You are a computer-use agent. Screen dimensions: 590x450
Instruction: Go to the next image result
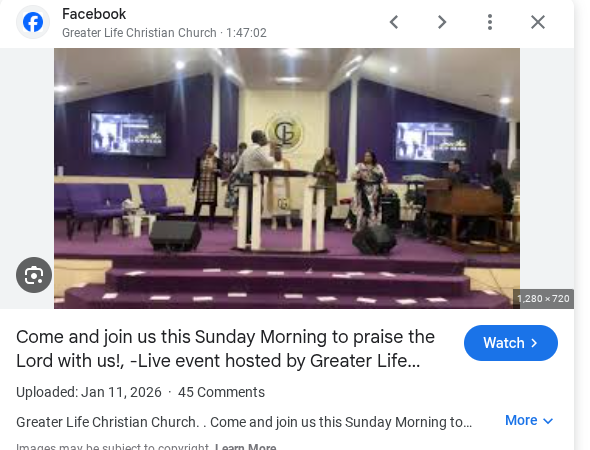click(442, 22)
